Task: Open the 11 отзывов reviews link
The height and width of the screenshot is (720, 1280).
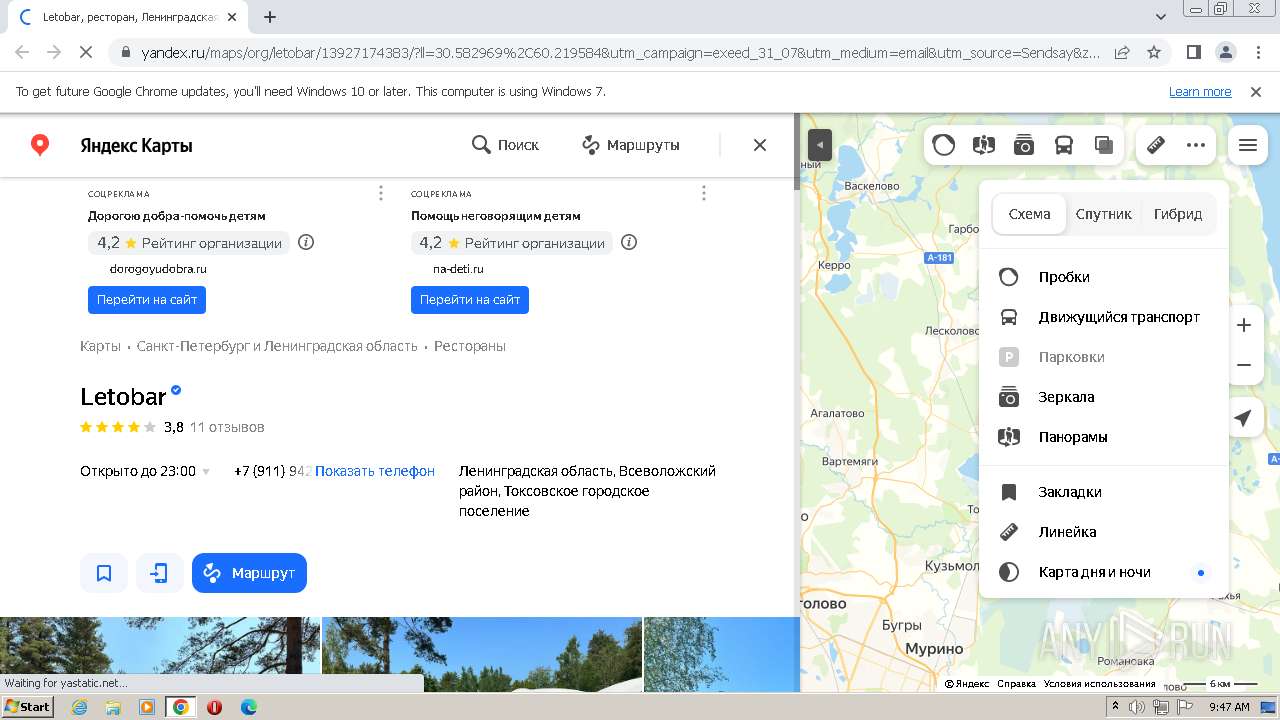Action: 227,427
